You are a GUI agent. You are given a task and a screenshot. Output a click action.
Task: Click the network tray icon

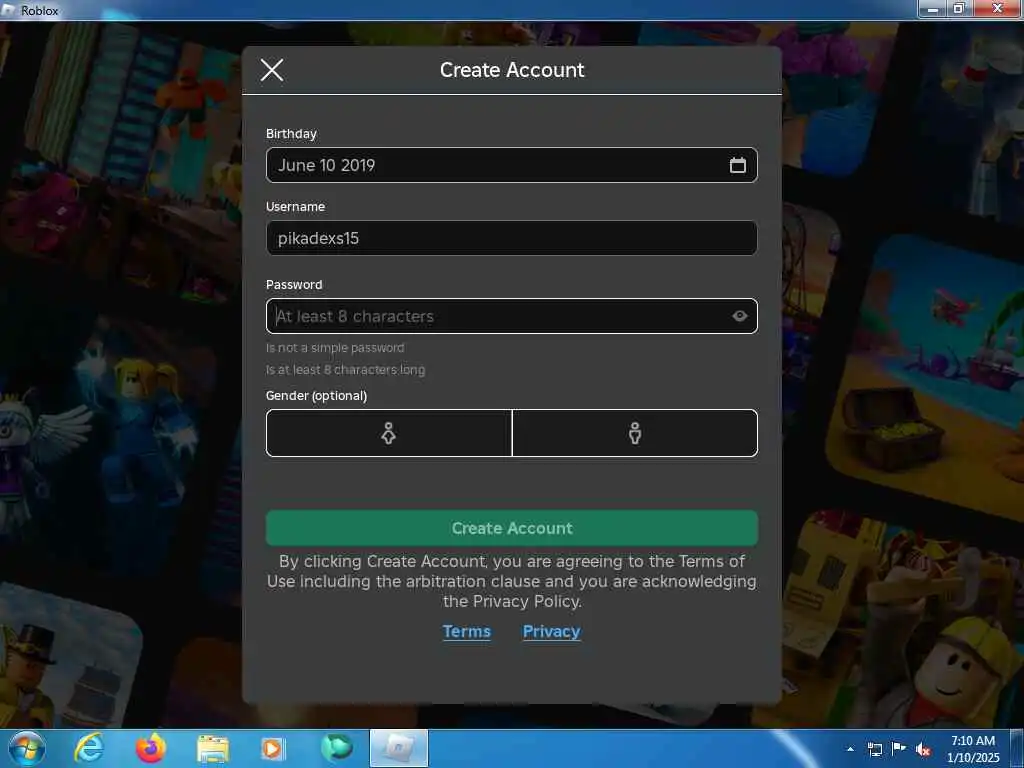click(x=874, y=749)
